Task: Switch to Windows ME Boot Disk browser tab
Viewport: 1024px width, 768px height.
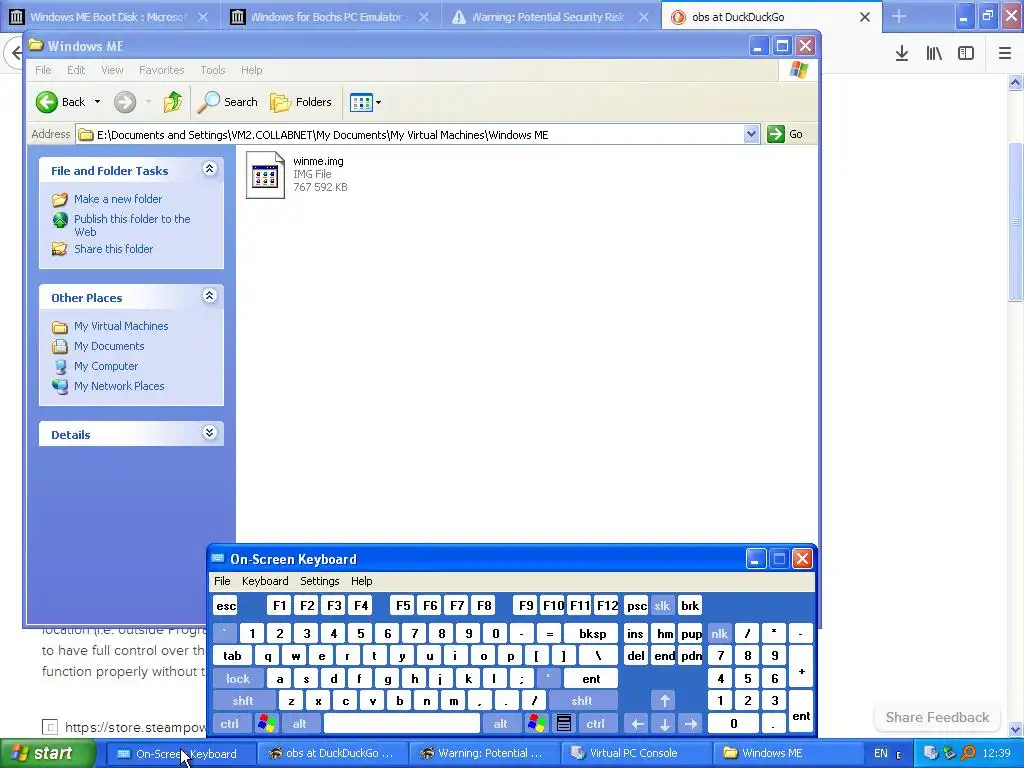Action: pos(107,17)
